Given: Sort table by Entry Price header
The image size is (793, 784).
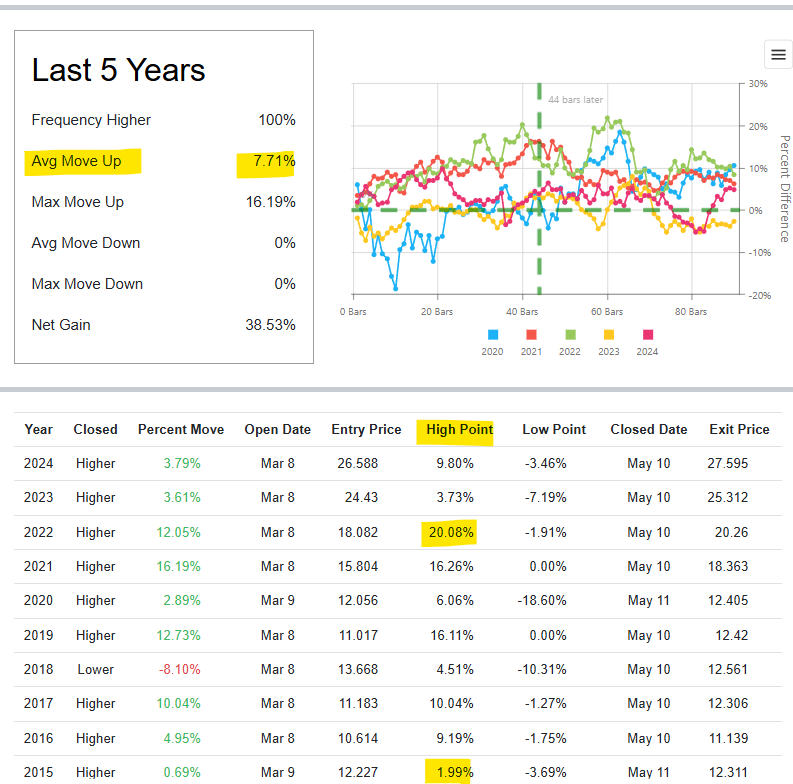Looking at the screenshot, I should 366,429.
